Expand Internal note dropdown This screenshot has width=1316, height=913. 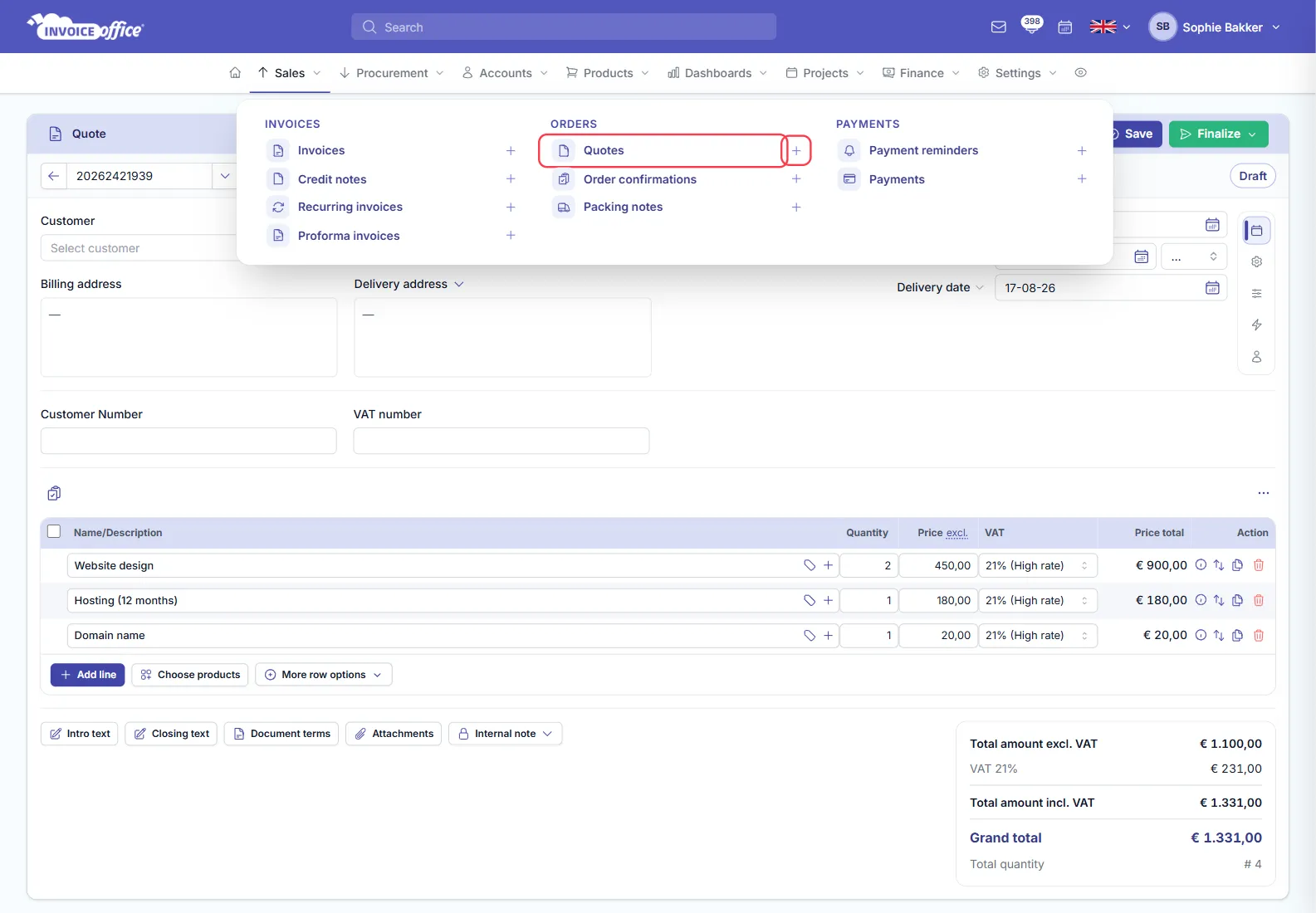506,734
